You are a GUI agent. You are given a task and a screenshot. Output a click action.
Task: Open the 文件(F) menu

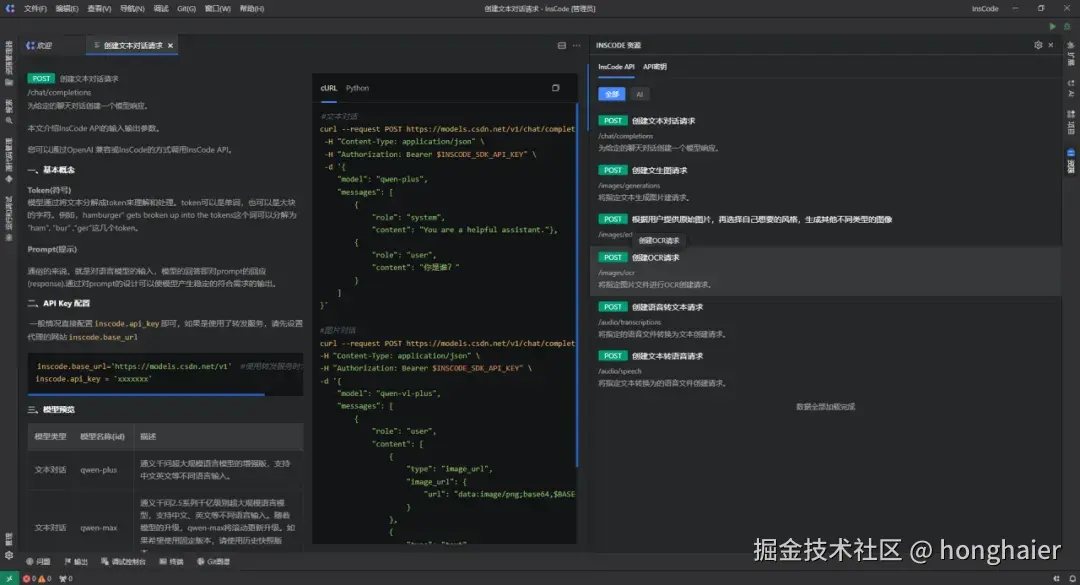[x=35, y=9]
